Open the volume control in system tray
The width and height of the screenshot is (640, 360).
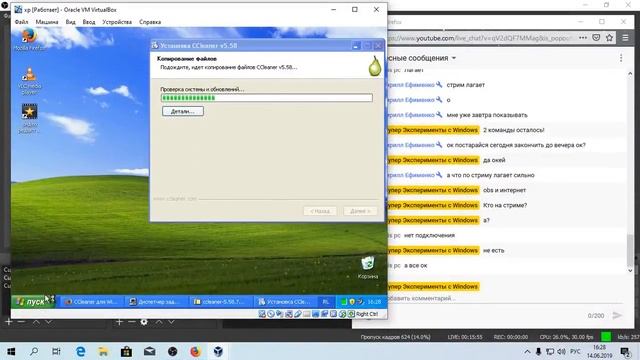(x=562, y=351)
